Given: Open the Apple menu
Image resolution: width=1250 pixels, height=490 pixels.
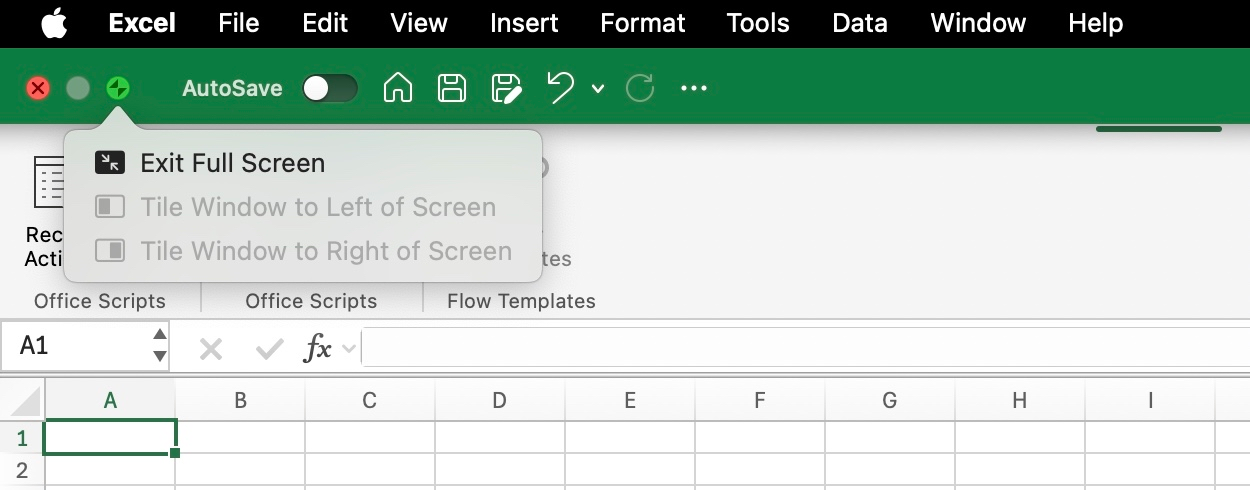Looking at the screenshot, I should (x=54, y=23).
